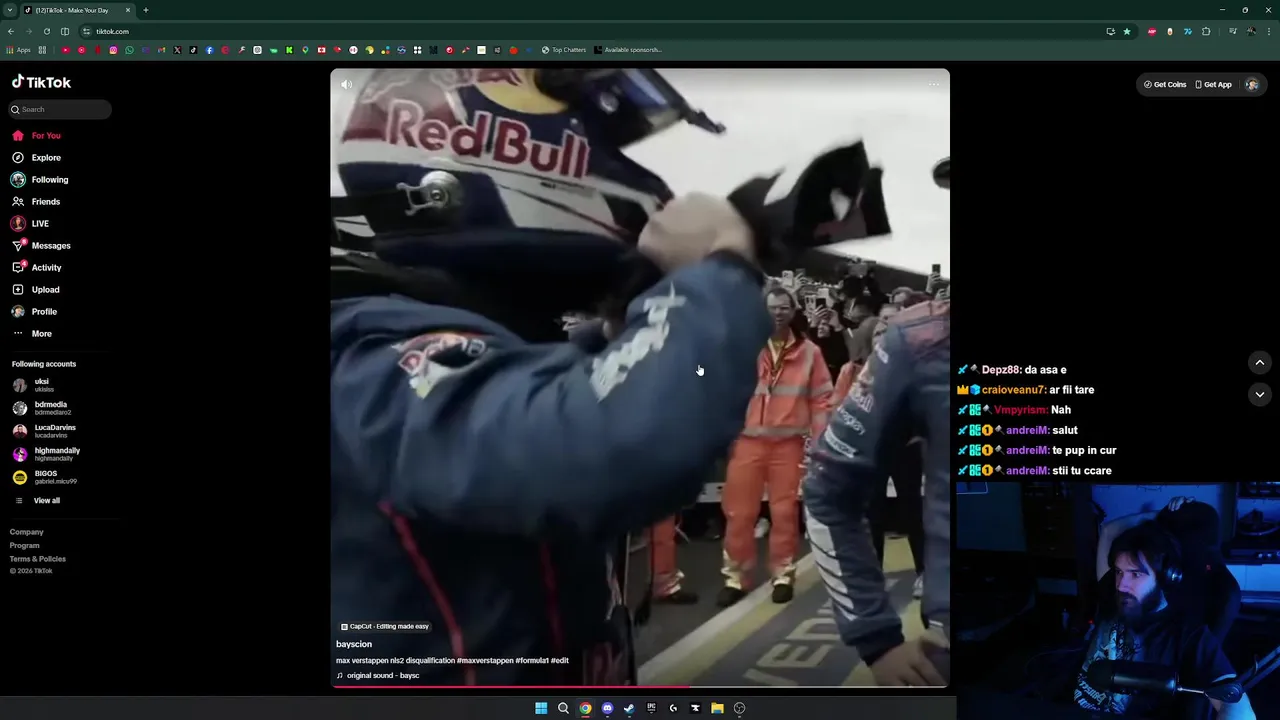Go to Profile page
Screen dimensions: 1280x720
(34, 312)
